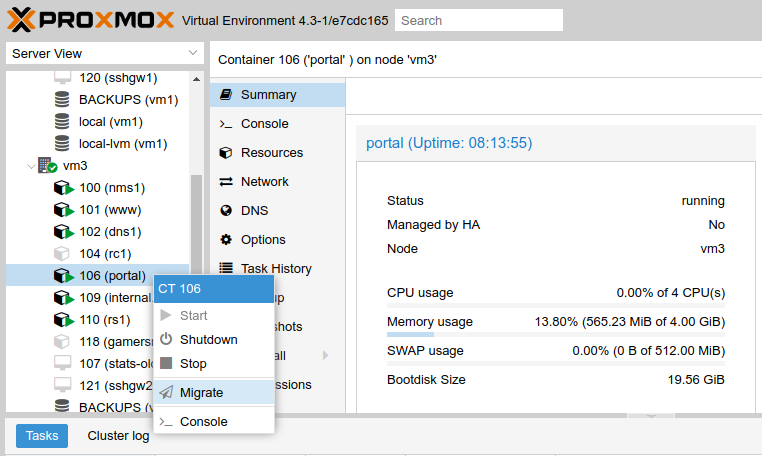Screen dimensions: 762x456
Task: Click the 100 (nms1) container icon
Action: [x=63, y=188]
